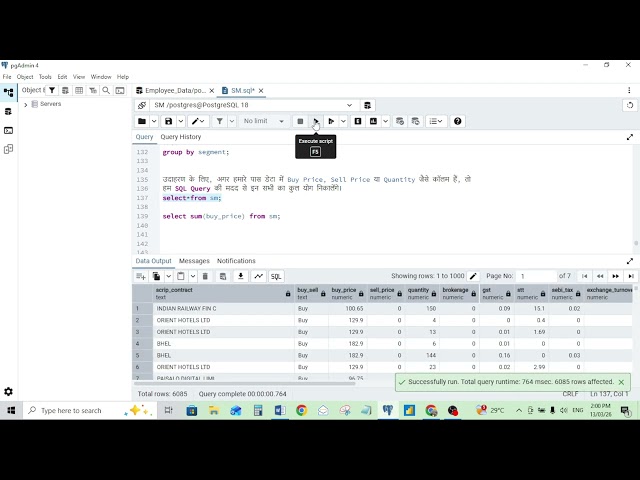Click the PSQL Tool terminal icon in Object Explorer

tap(120, 91)
